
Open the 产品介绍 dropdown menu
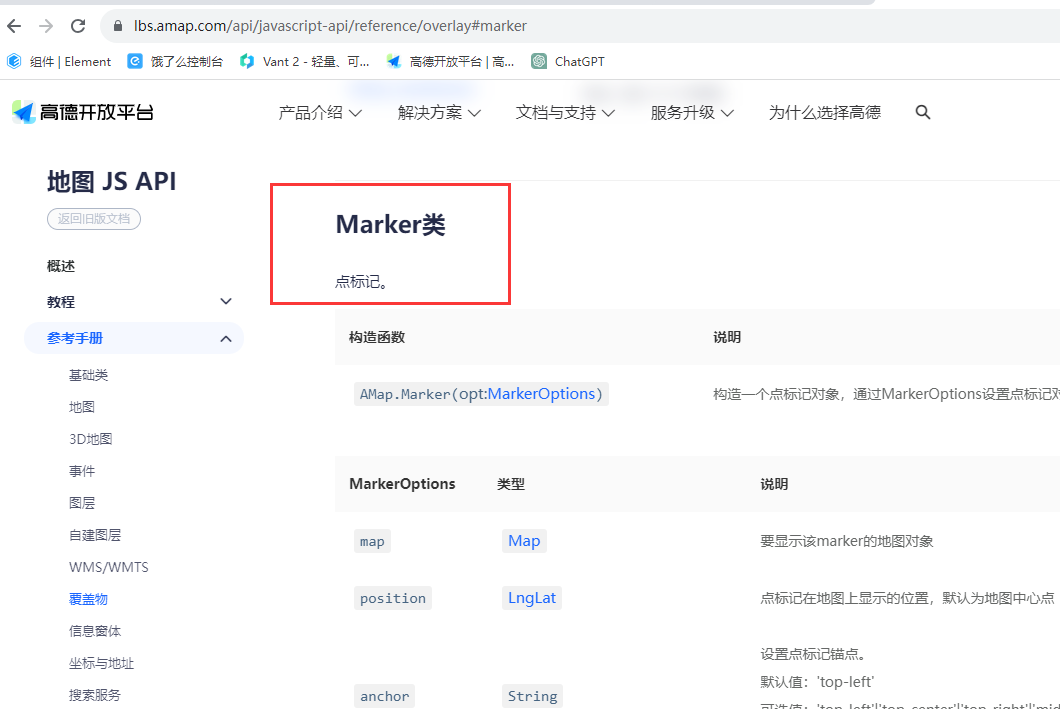coord(319,112)
